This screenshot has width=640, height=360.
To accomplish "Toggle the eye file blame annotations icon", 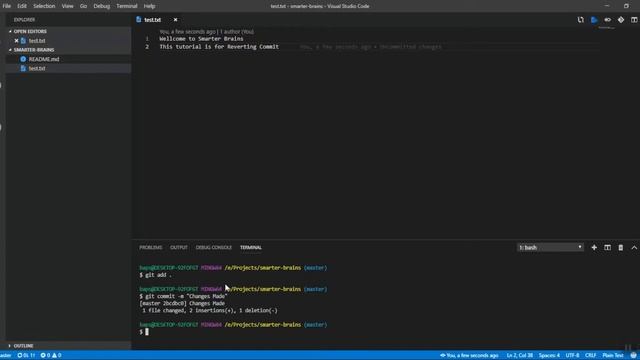I will [607, 20].
